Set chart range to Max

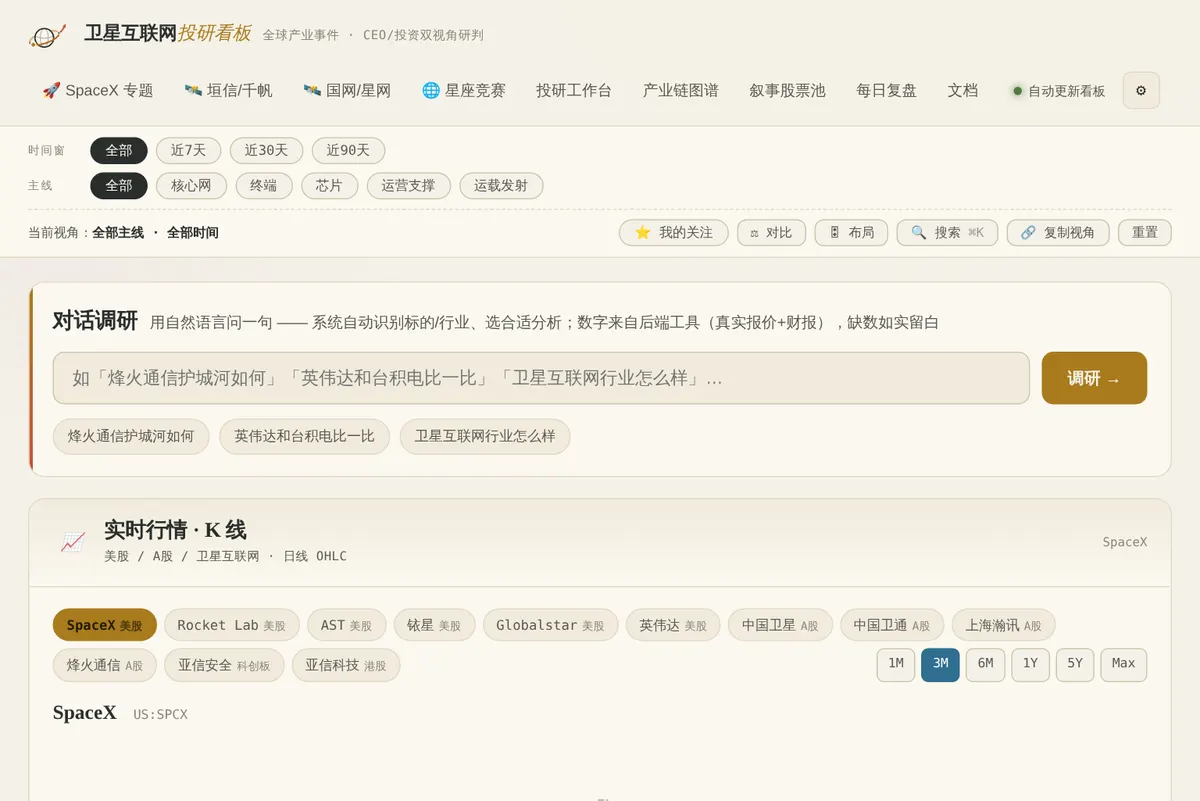[x=1124, y=664]
